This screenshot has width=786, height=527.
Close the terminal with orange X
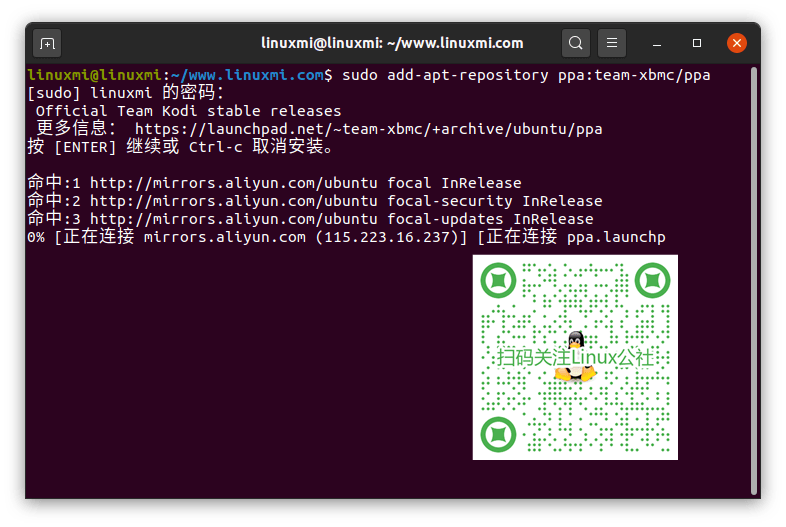tap(737, 43)
